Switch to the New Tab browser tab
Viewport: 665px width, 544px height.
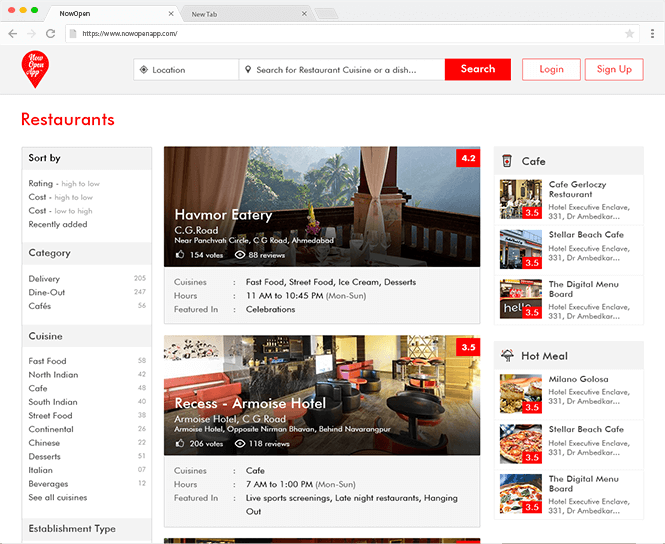205,14
